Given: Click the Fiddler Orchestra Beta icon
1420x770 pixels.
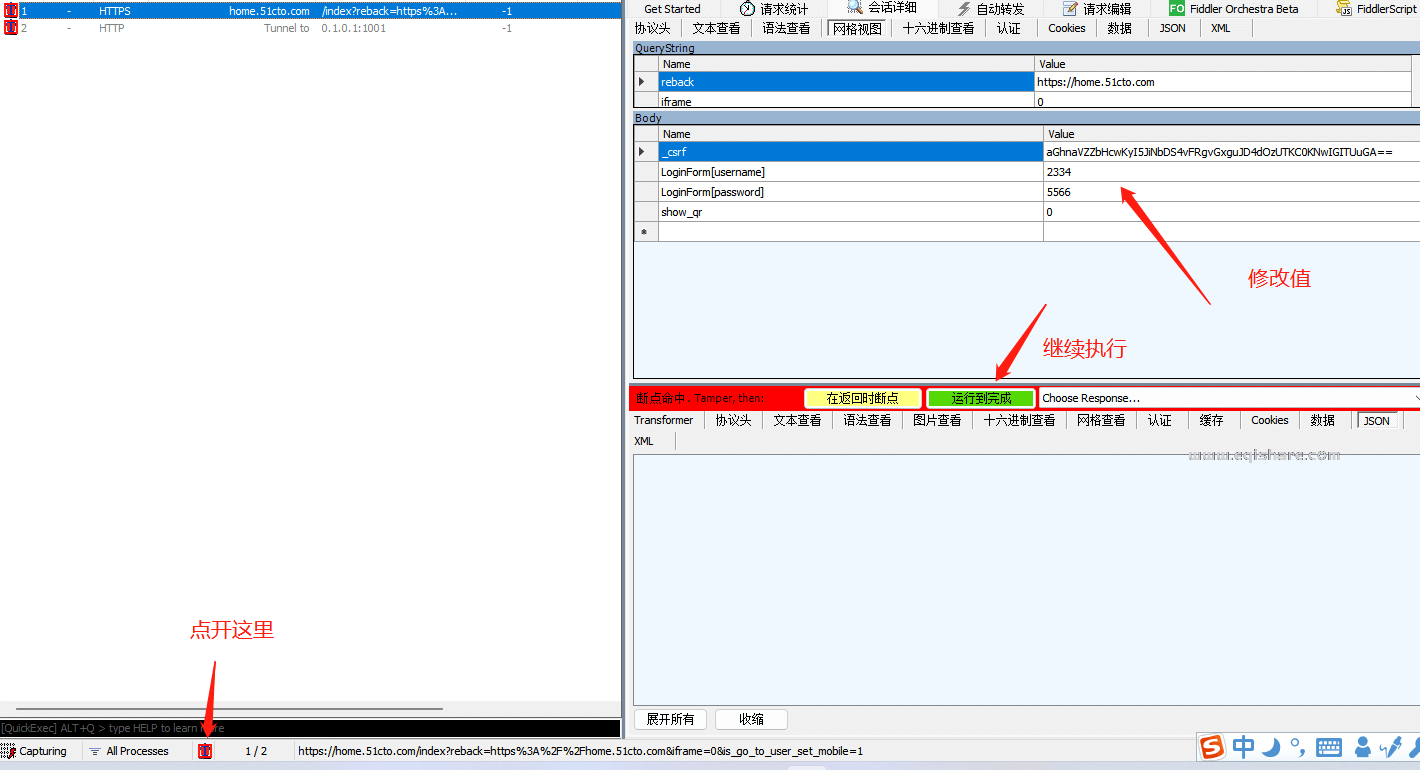Looking at the screenshot, I should [x=1177, y=9].
